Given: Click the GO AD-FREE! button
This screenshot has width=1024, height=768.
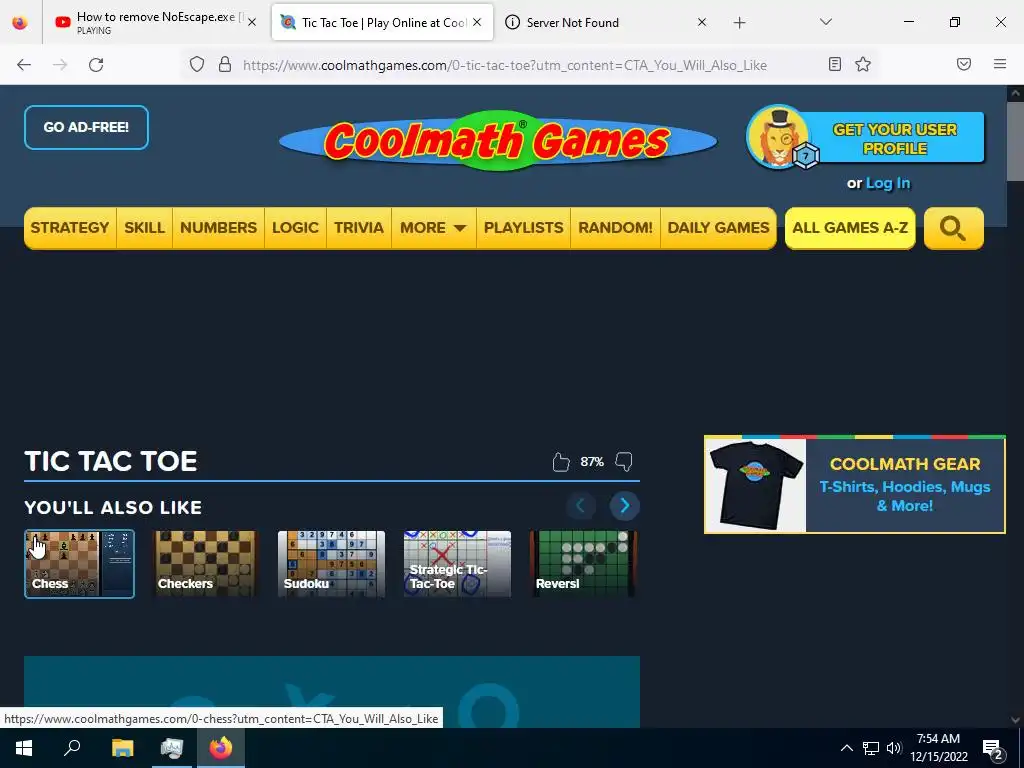Looking at the screenshot, I should click(x=86, y=127).
